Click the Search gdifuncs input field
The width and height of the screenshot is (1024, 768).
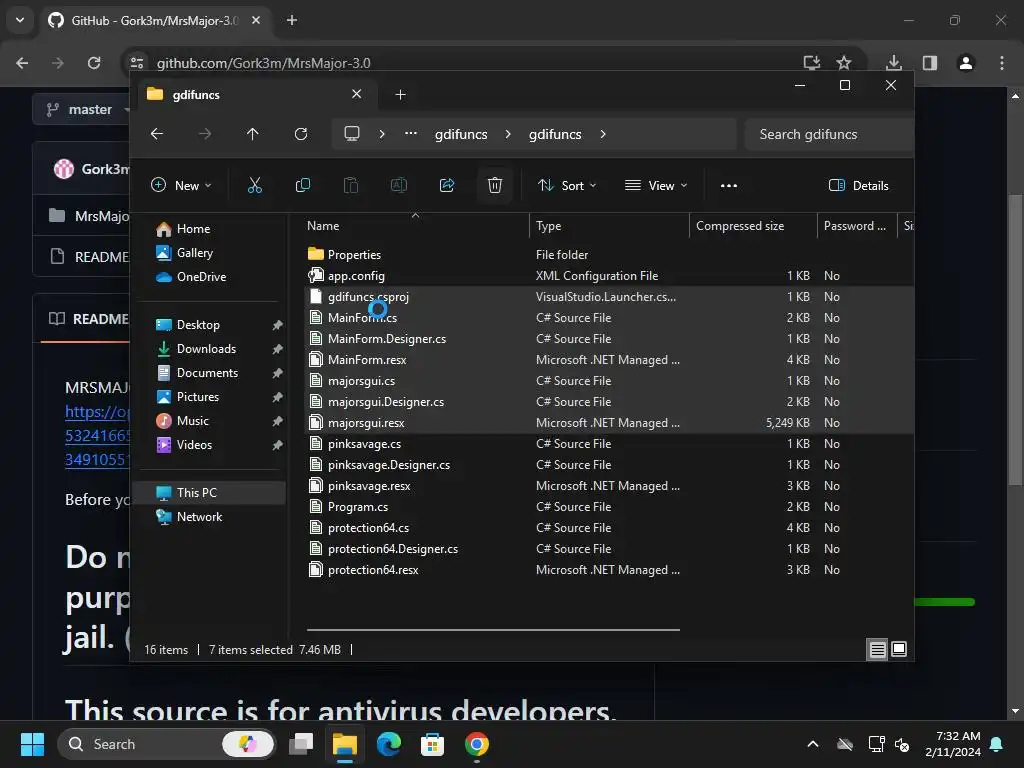coord(829,134)
